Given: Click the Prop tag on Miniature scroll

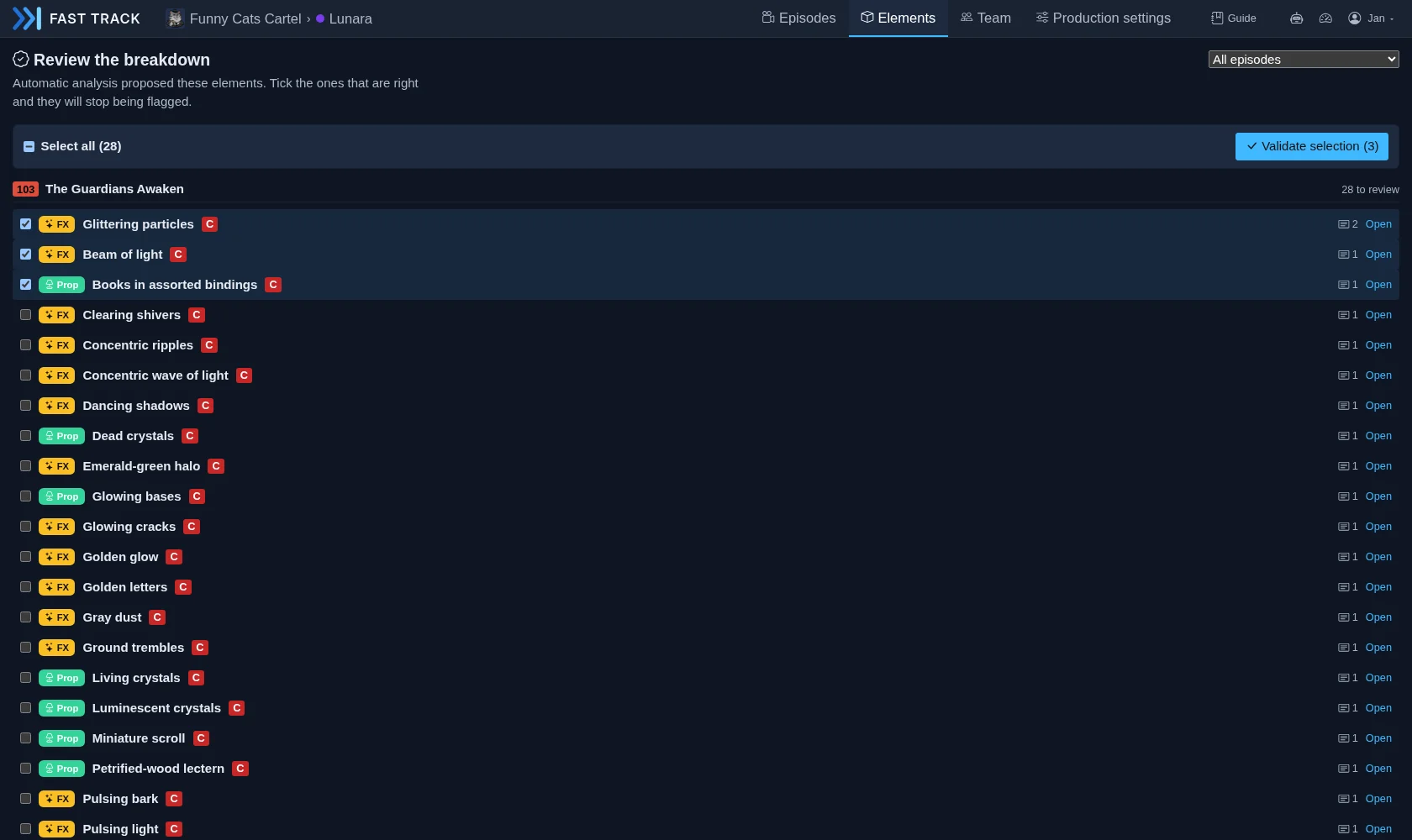Looking at the screenshot, I should pos(61,738).
